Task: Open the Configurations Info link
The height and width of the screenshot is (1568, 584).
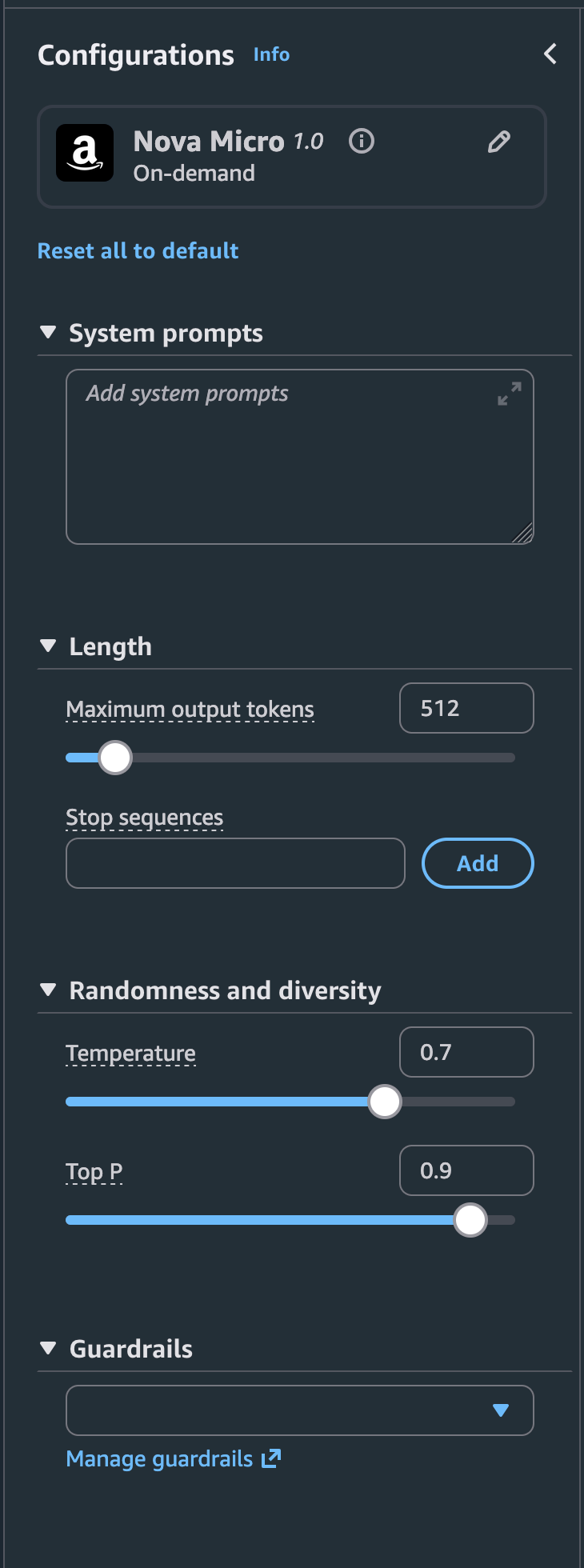Action: coord(271,54)
